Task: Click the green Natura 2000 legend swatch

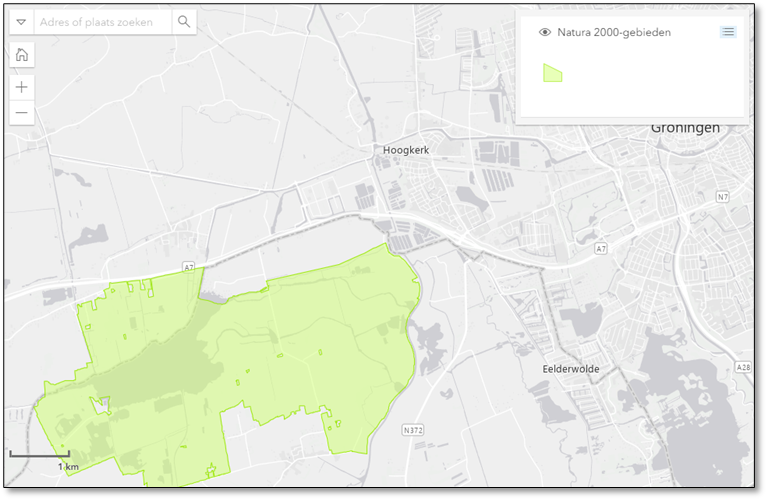Action: [552, 72]
